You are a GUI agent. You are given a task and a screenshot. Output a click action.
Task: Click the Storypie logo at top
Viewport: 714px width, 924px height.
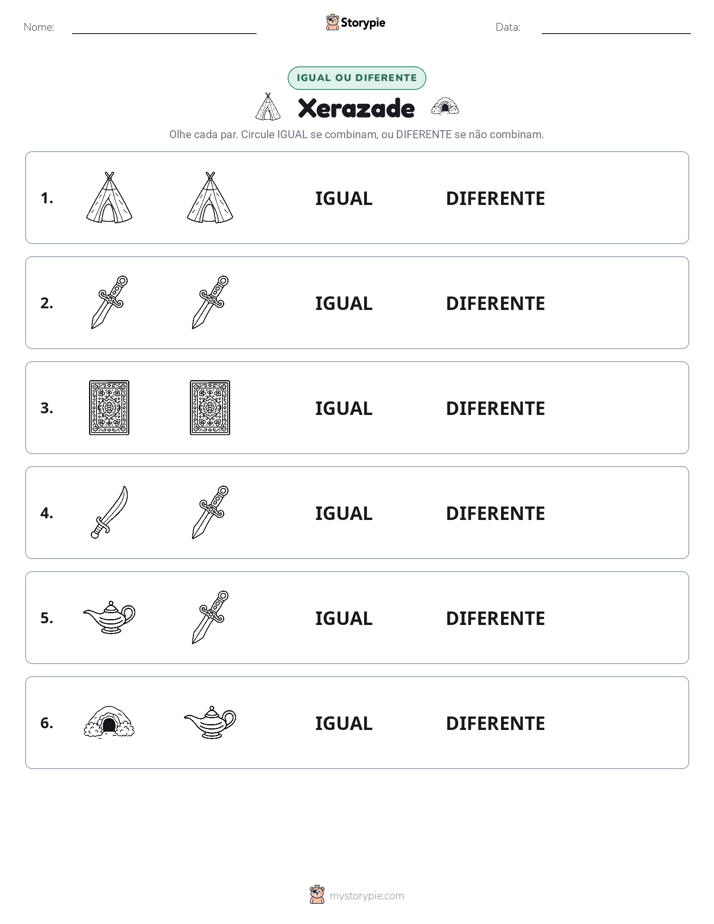[x=356, y=22]
